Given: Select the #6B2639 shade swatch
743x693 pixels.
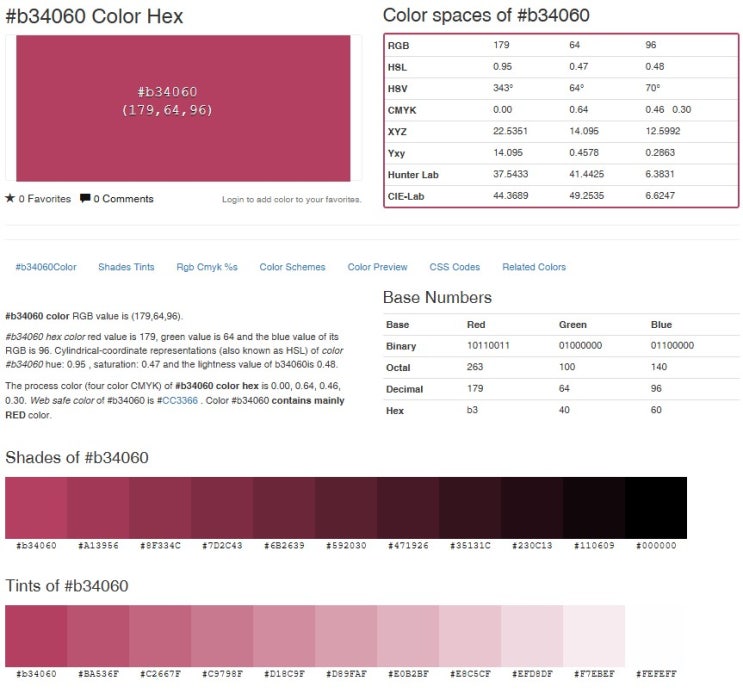Looking at the screenshot, I should point(284,508).
